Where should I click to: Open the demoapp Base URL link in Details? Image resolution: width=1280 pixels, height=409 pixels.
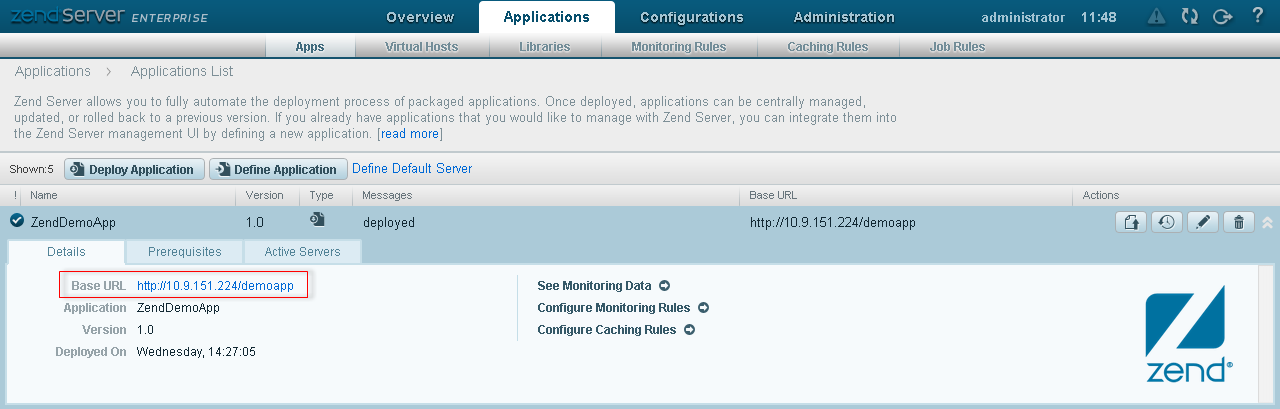(215, 286)
